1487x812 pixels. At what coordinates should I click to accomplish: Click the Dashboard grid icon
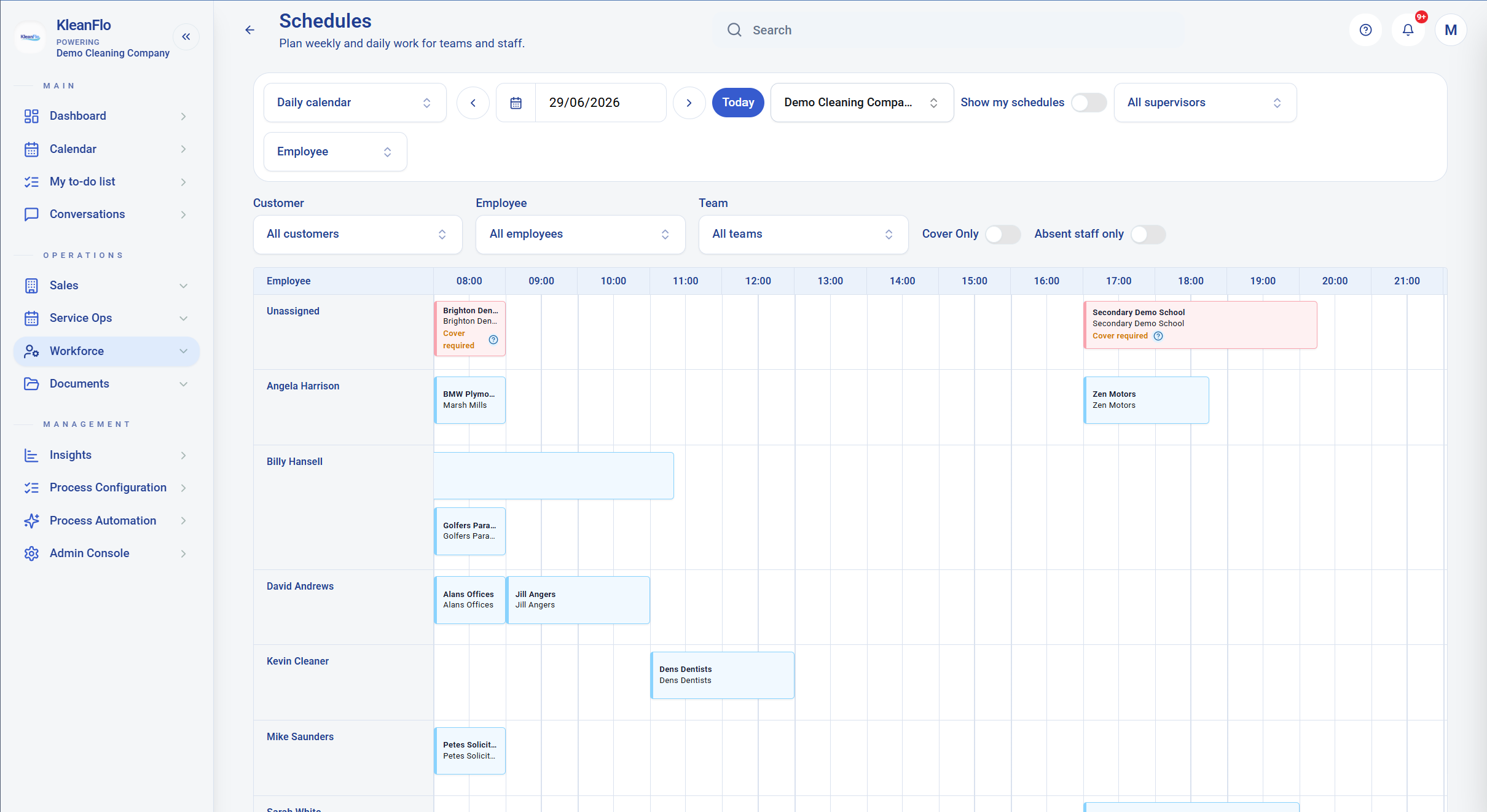point(31,116)
